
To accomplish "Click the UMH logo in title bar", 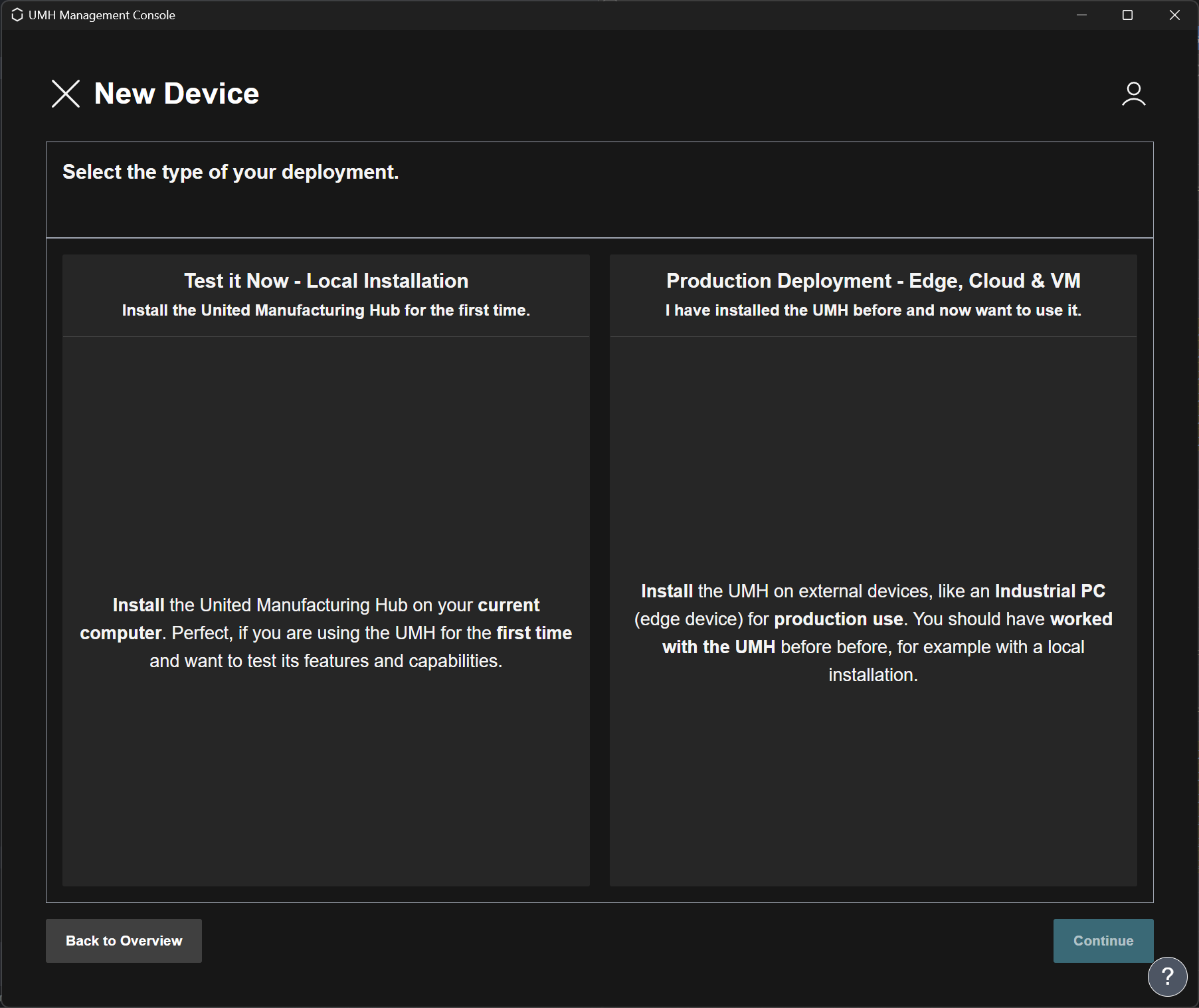I will coord(17,15).
